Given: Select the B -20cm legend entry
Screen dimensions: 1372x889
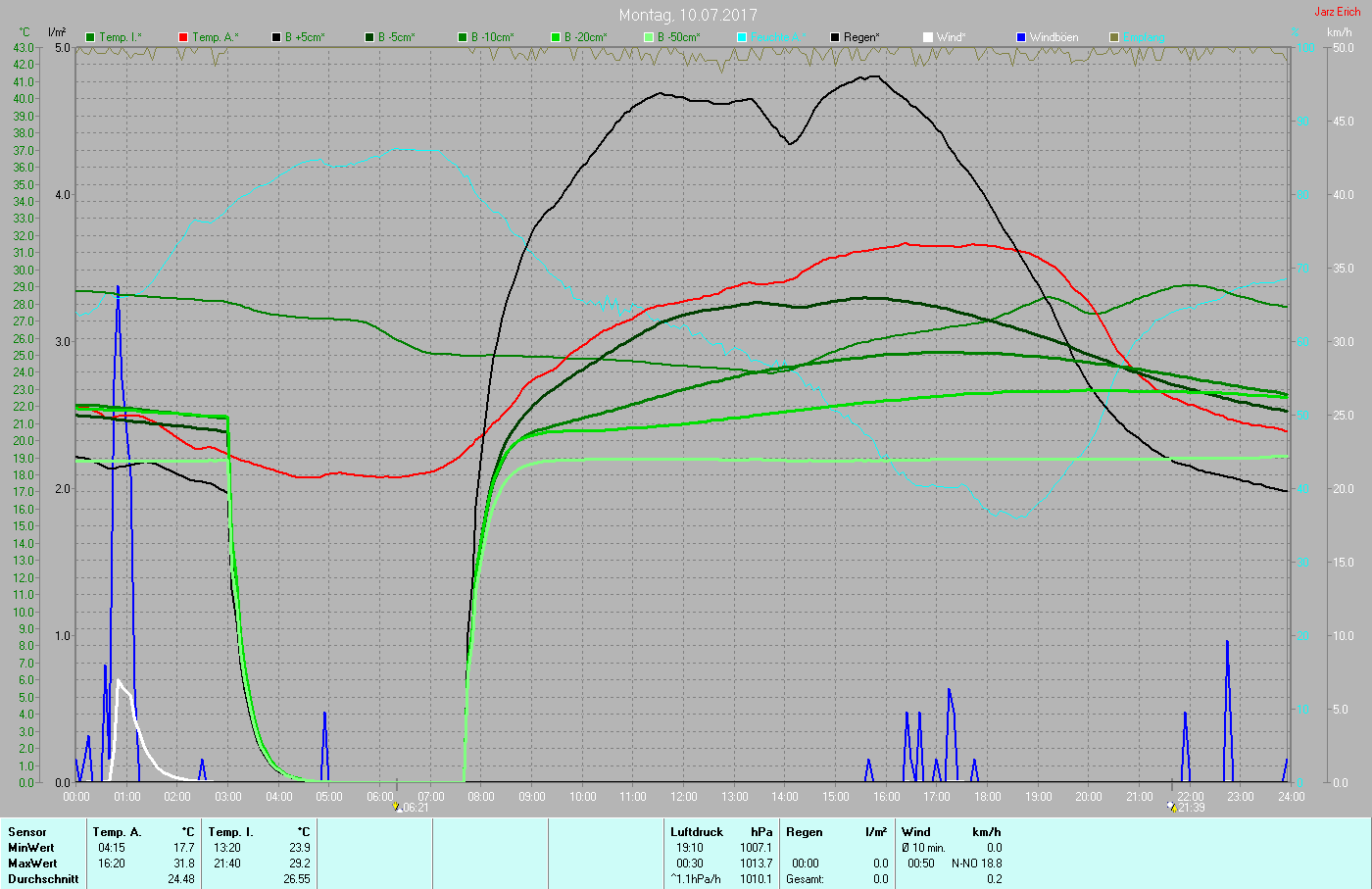Looking at the screenshot, I should pyautogui.click(x=585, y=37).
